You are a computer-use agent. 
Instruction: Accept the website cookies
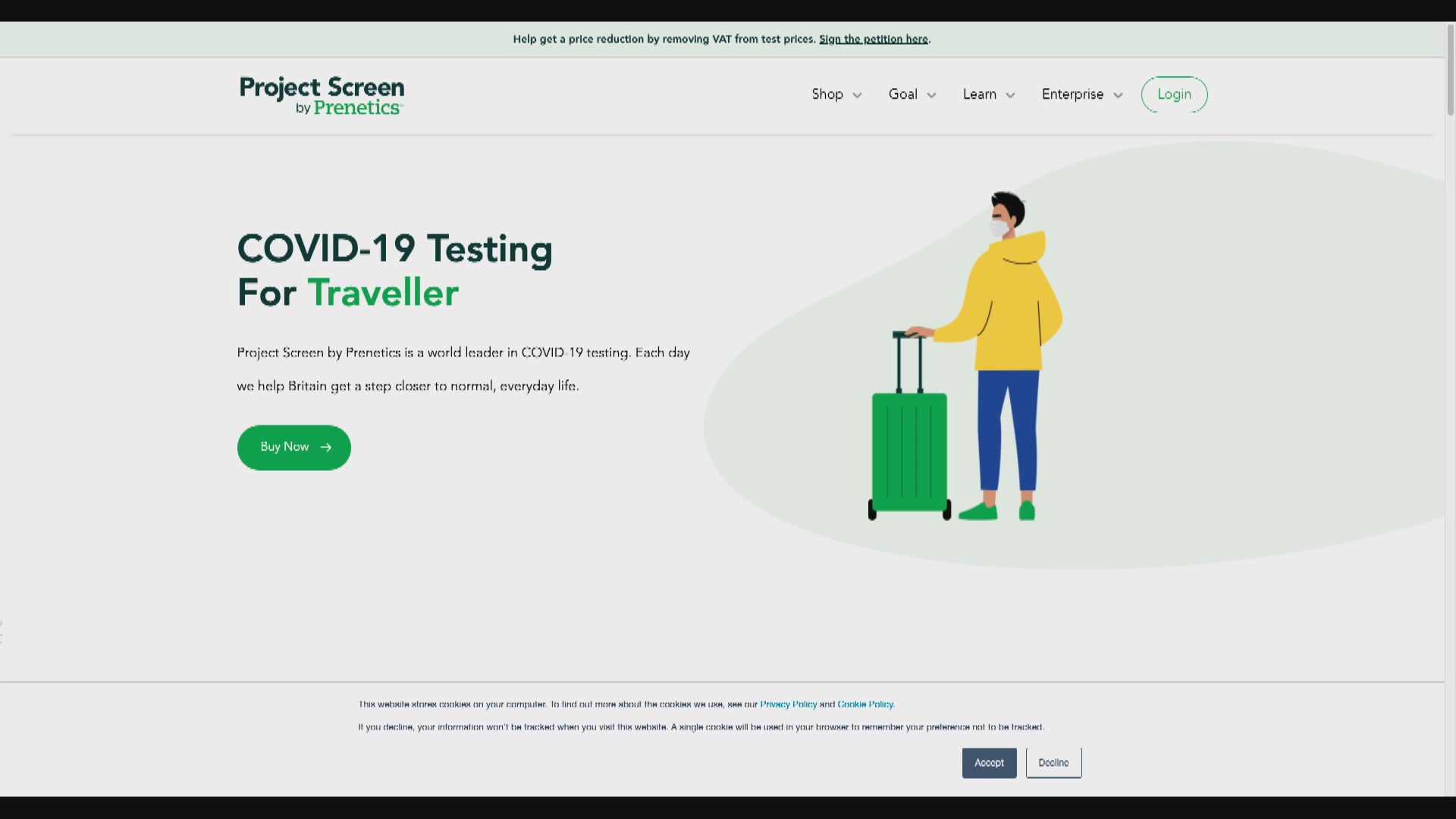(989, 763)
